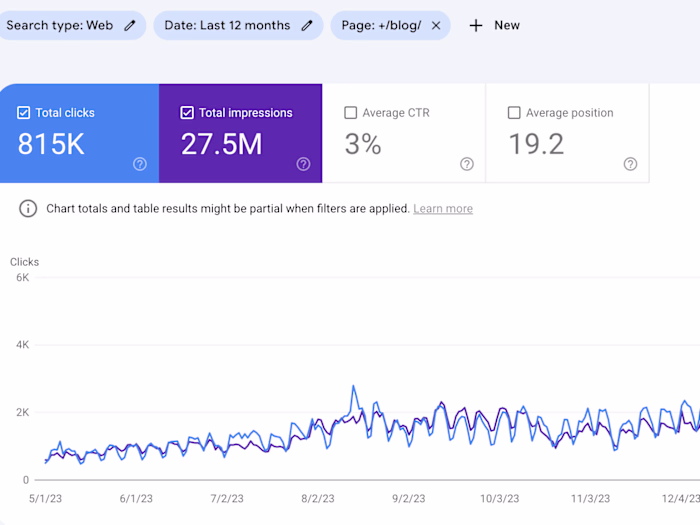The height and width of the screenshot is (525, 700).
Task: Add a new filter with plus icon
Action: (476, 25)
